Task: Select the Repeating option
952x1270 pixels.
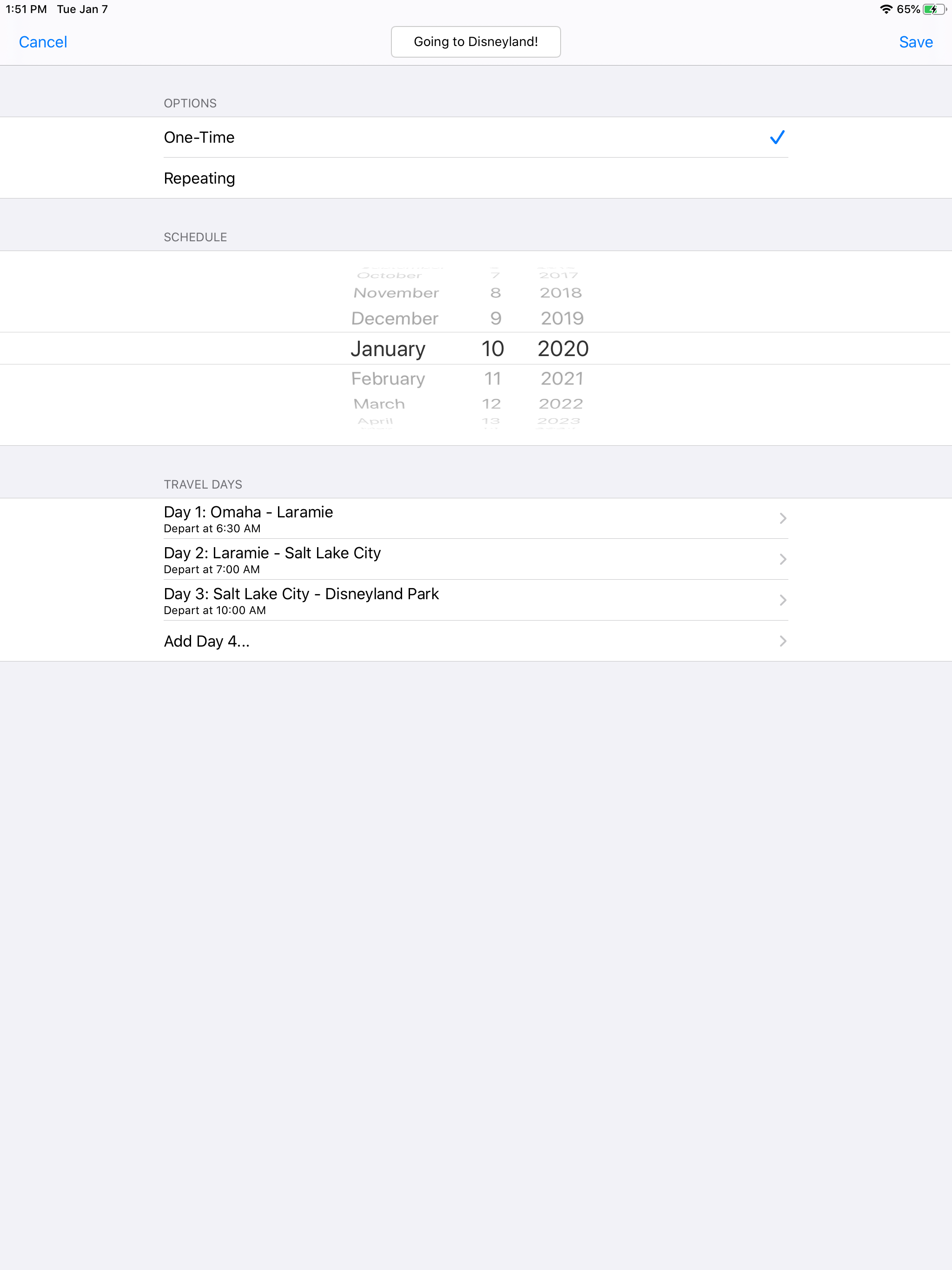Action: 199,178
